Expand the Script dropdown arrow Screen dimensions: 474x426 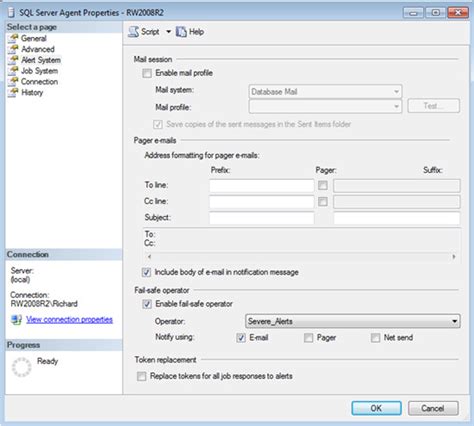[x=168, y=32]
